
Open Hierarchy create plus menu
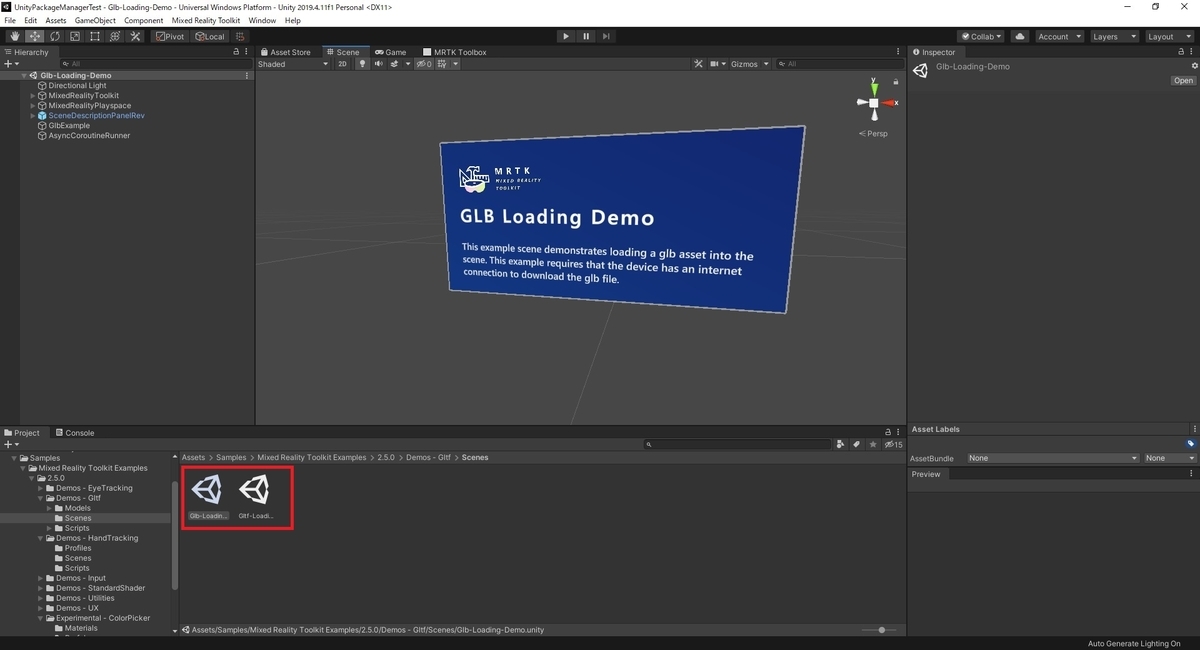(11, 64)
